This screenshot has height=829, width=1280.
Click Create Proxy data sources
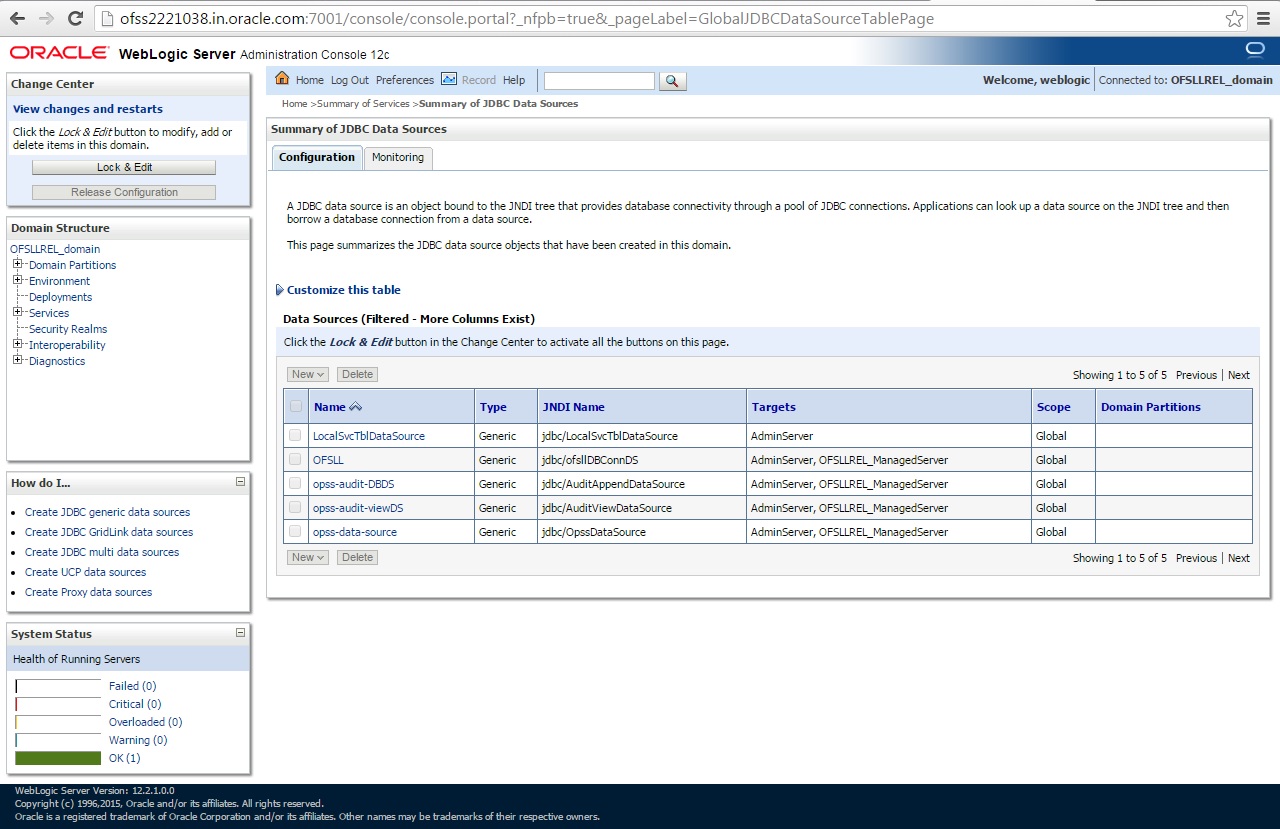tap(88, 592)
